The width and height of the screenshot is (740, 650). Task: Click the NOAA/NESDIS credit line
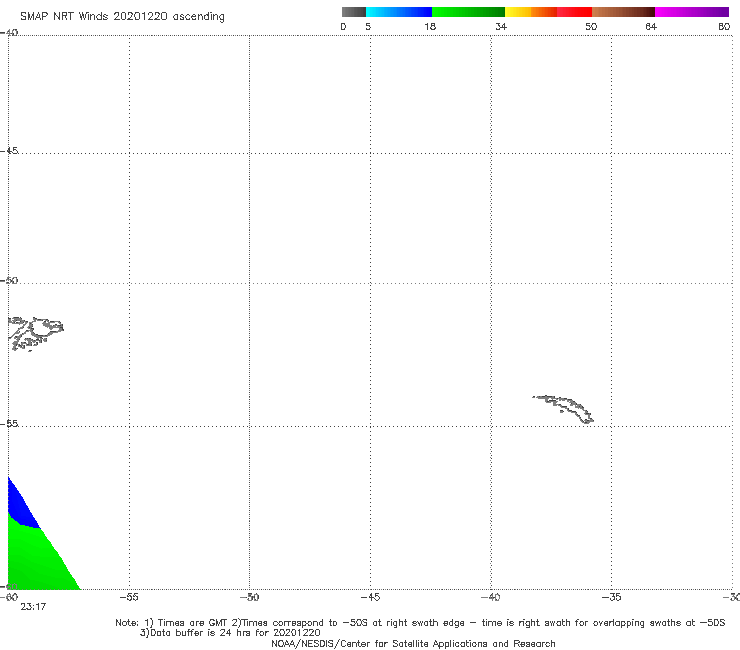tap(413, 643)
